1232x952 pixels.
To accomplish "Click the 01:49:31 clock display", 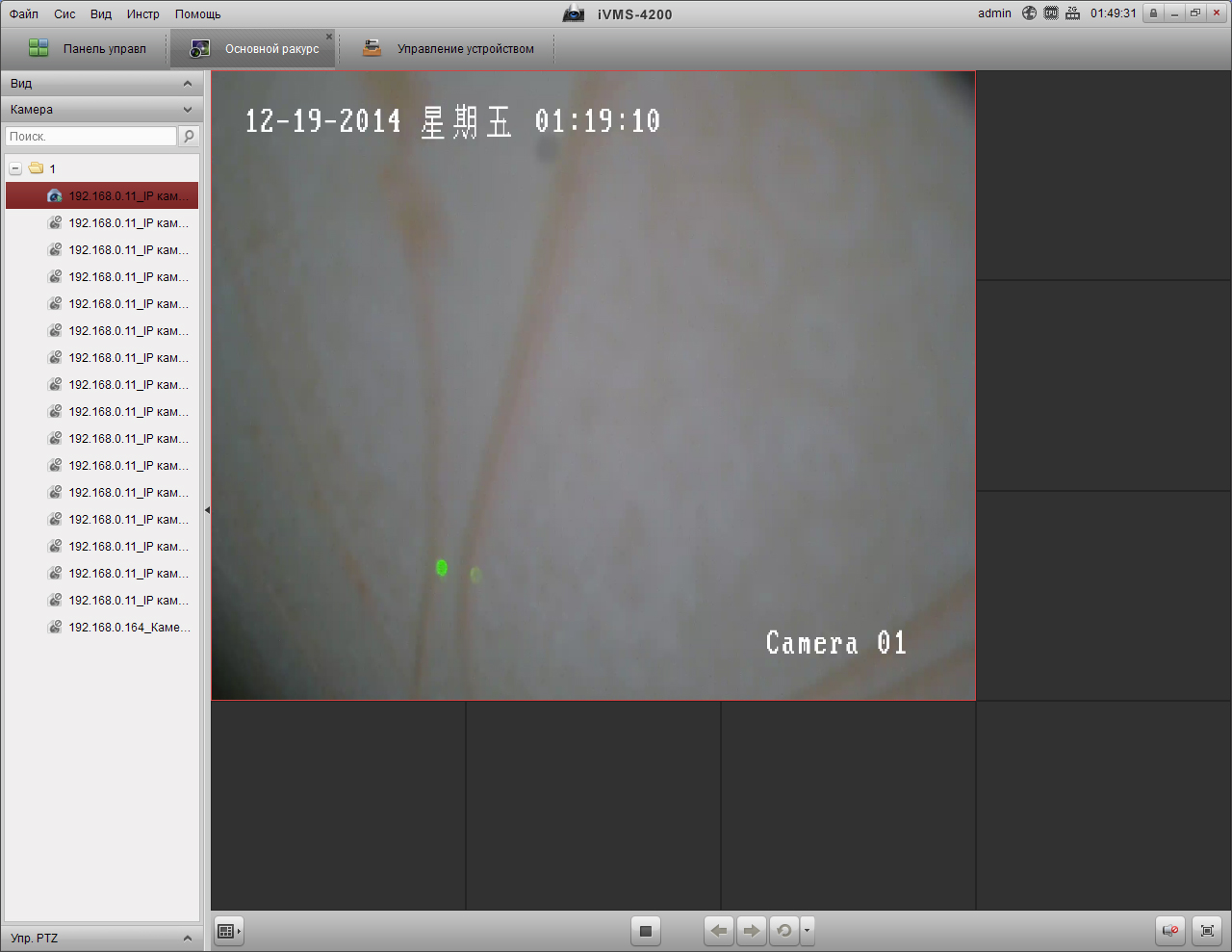I will coord(1114,13).
